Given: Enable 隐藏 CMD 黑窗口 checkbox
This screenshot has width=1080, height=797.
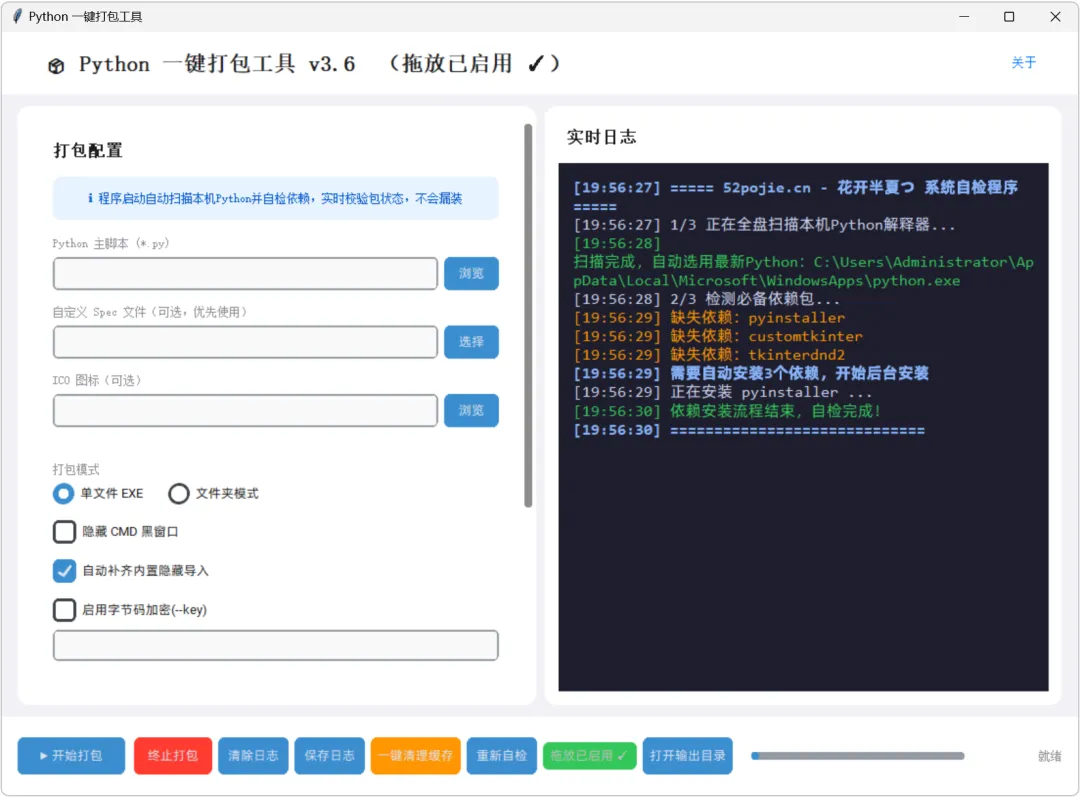Looking at the screenshot, I should 64,532.
